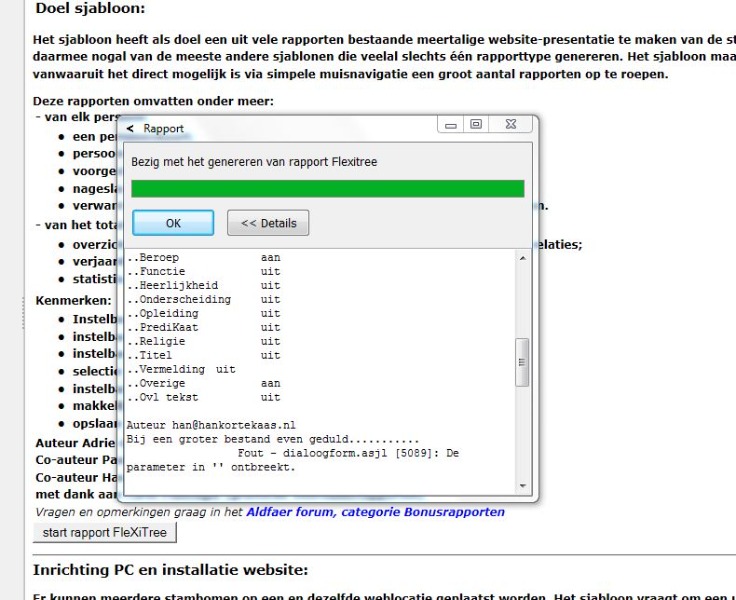
Task: Click the Inrichting PC en installatie heading
Action: click(x=170, y=570)
